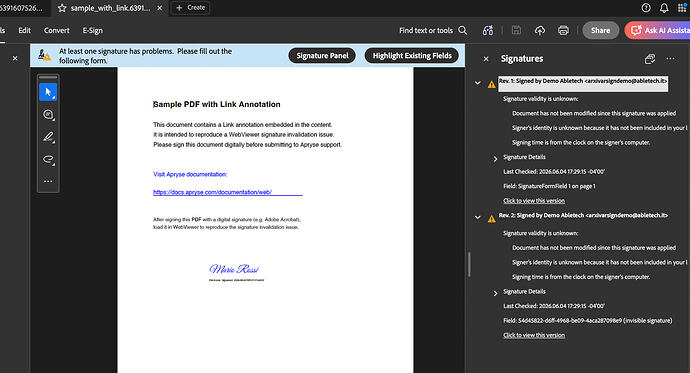Viewport: 690px width, 373px height.
Task: Print the document
Action: tap(563, 30)
